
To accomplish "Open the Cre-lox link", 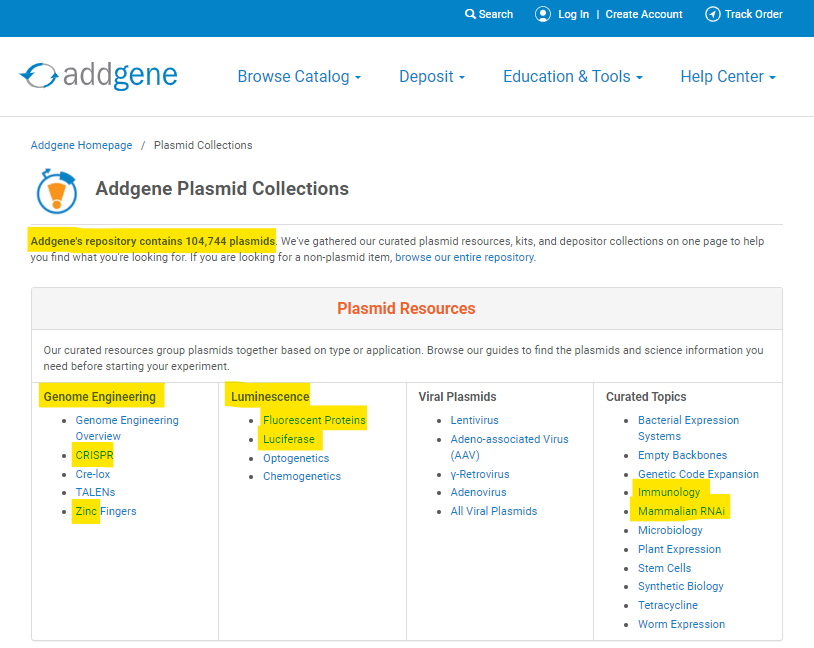I will tap(93, 474).
